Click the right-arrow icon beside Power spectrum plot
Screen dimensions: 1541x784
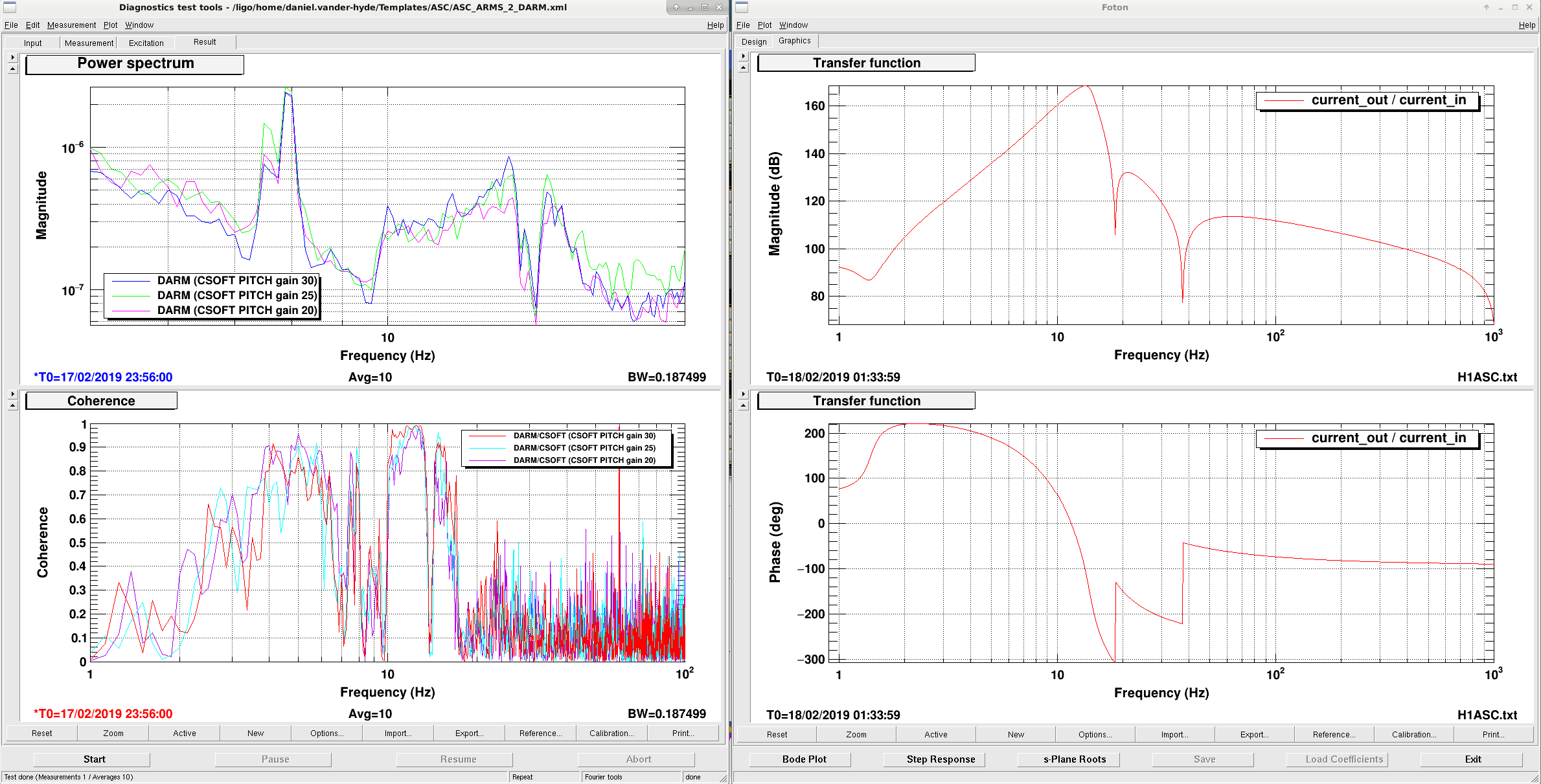12,57
